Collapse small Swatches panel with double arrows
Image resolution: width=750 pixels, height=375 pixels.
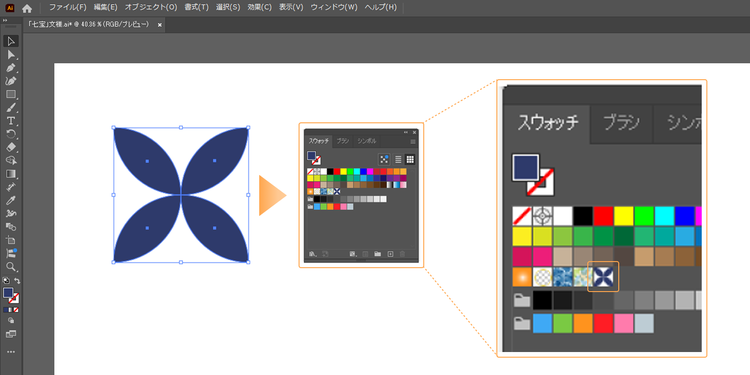click(x=406, y=132)
